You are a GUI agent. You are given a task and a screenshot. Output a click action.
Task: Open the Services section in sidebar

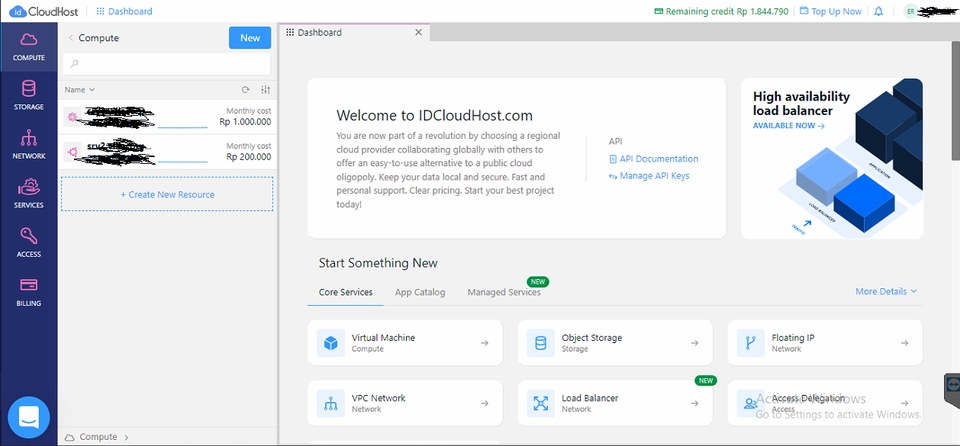coord(29,194)
